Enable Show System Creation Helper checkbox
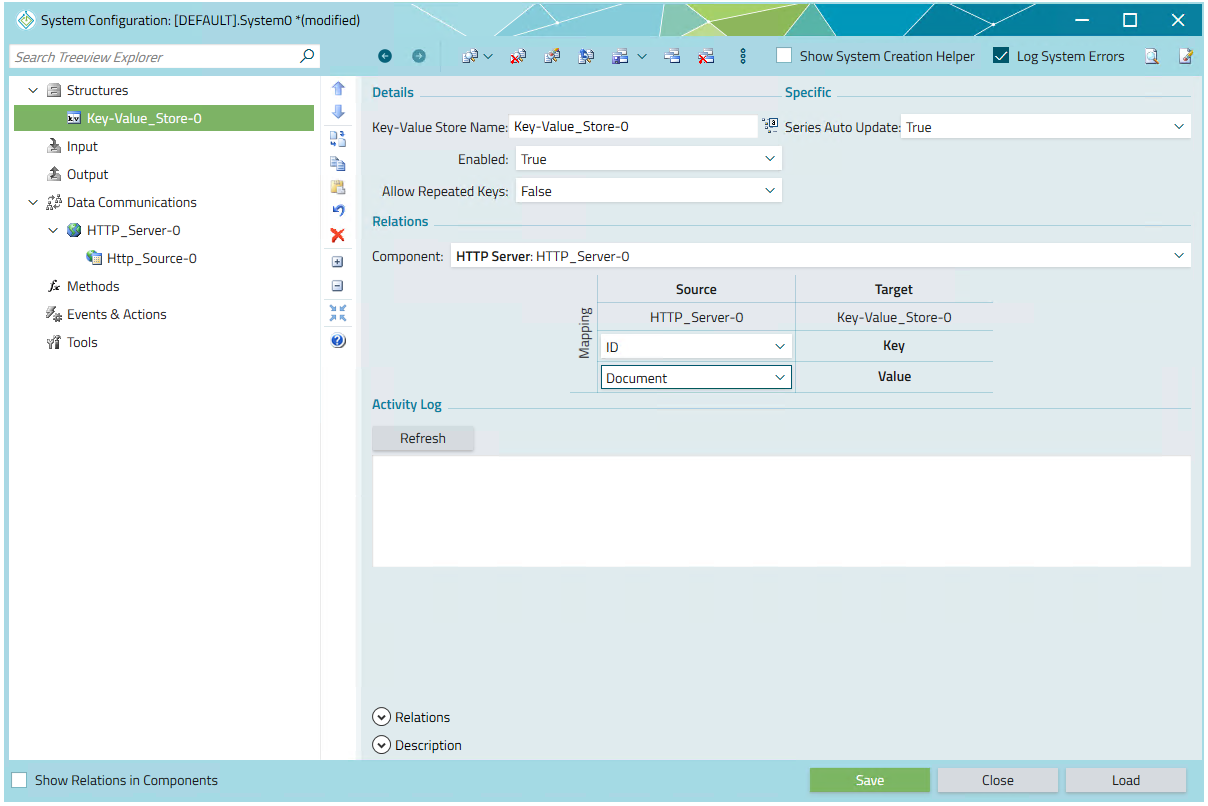This screenshot has height=806, width=1208. pyautogui.click(x=785, y=56)
